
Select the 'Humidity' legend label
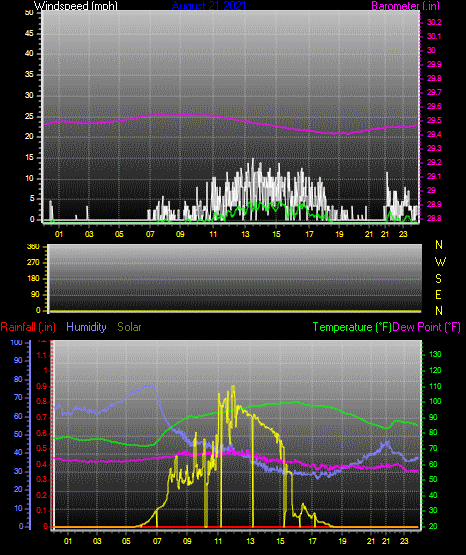click(86, 327)
